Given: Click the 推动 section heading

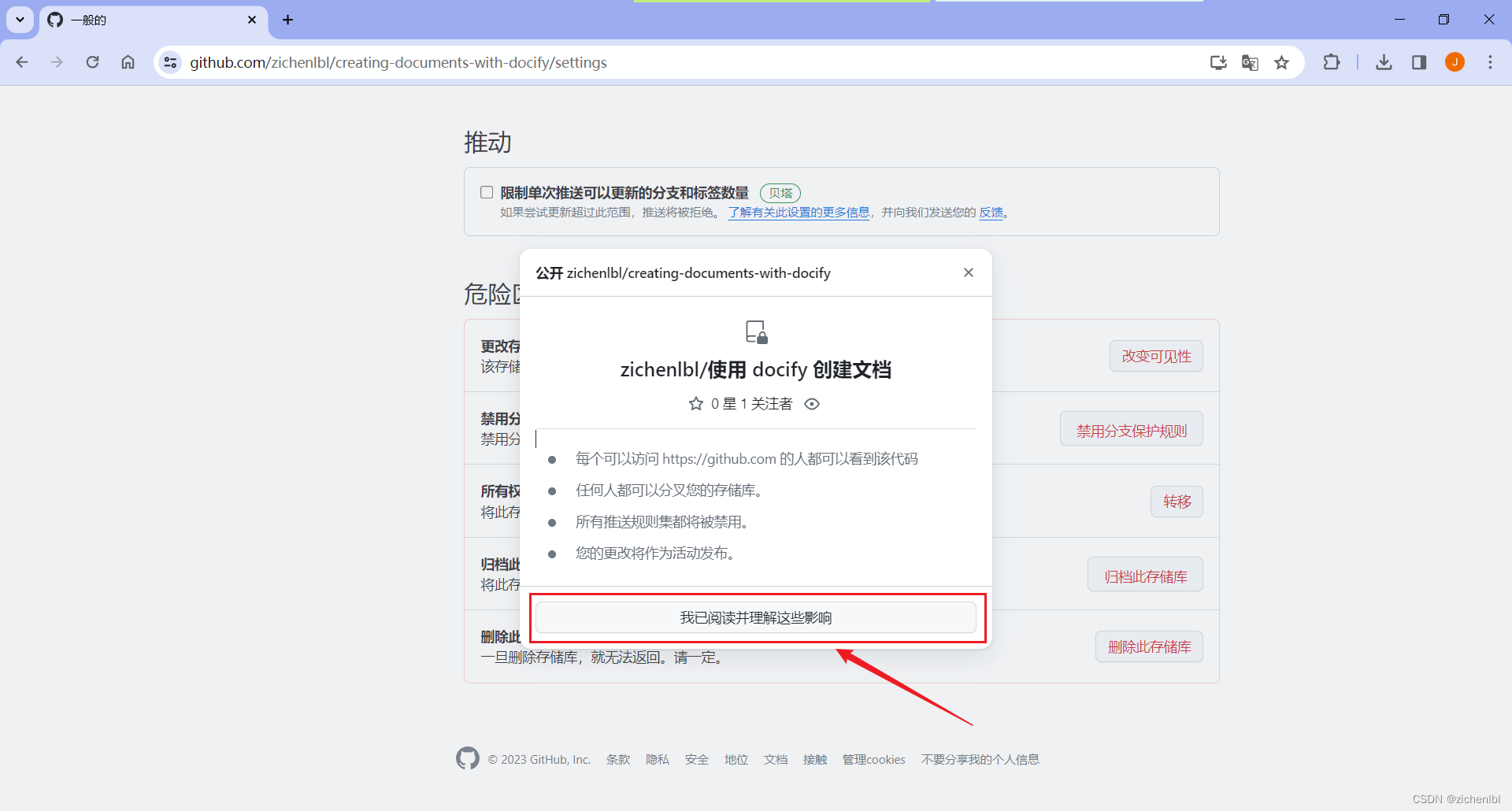Looking at the screenshot, I should pos(488,143).
